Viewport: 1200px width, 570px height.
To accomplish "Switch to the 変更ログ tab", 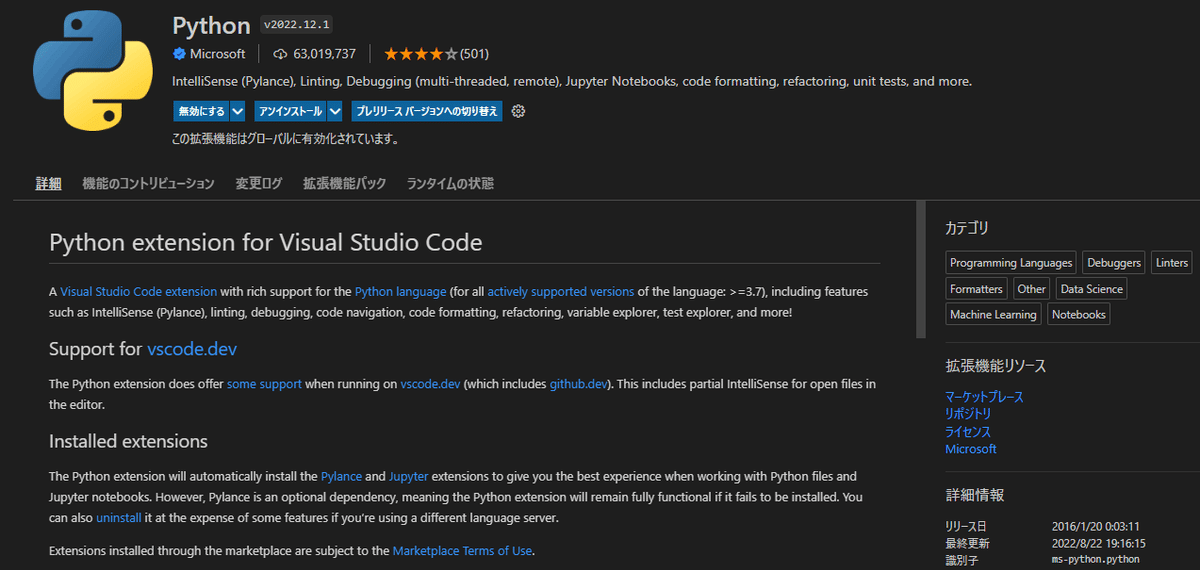I will 259,184.
